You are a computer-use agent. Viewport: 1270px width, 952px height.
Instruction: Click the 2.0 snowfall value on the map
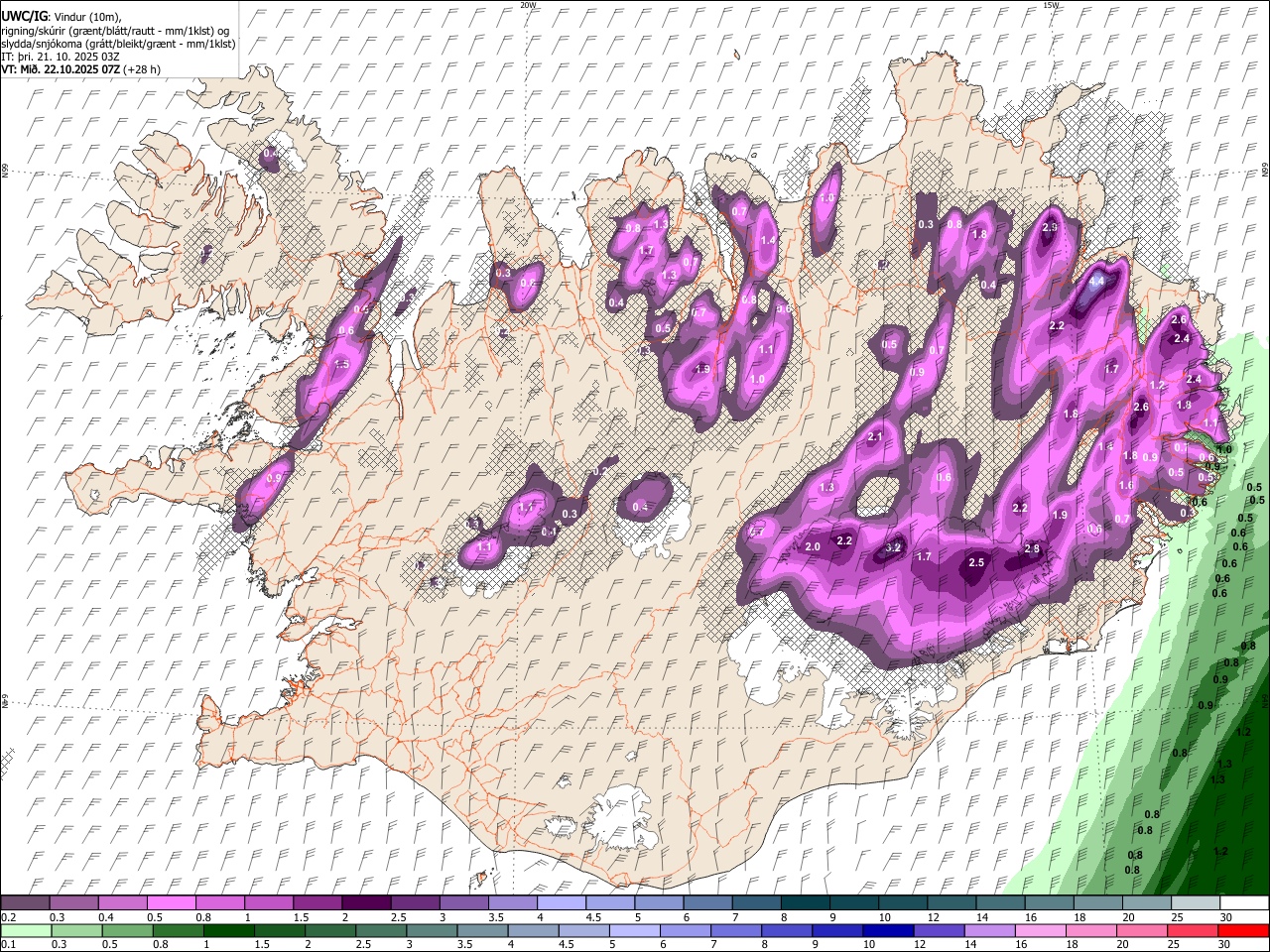click(x=813, y=547)
